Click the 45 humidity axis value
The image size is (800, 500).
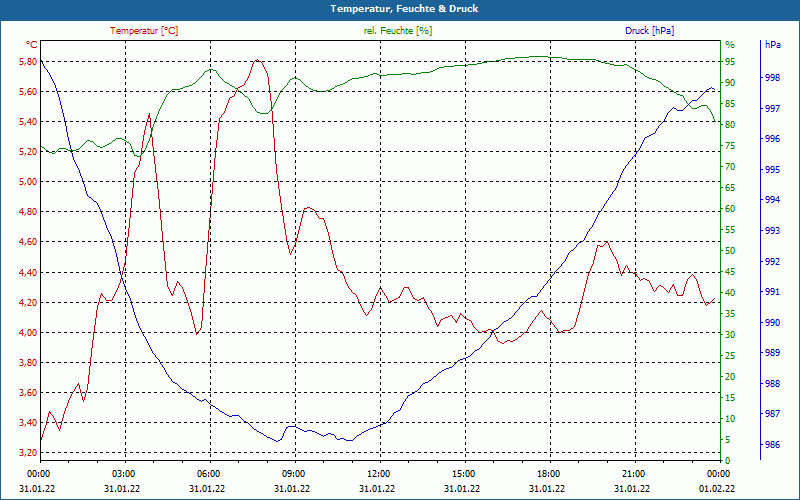[730, 272]
